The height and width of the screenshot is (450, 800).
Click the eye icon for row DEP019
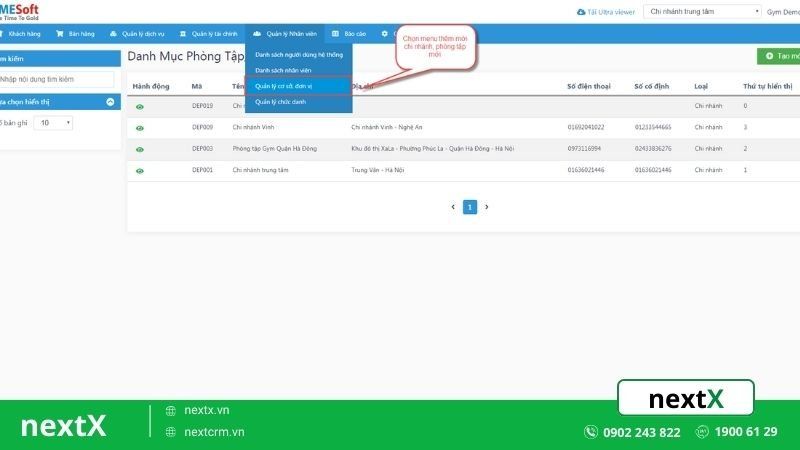pos(140,106)
